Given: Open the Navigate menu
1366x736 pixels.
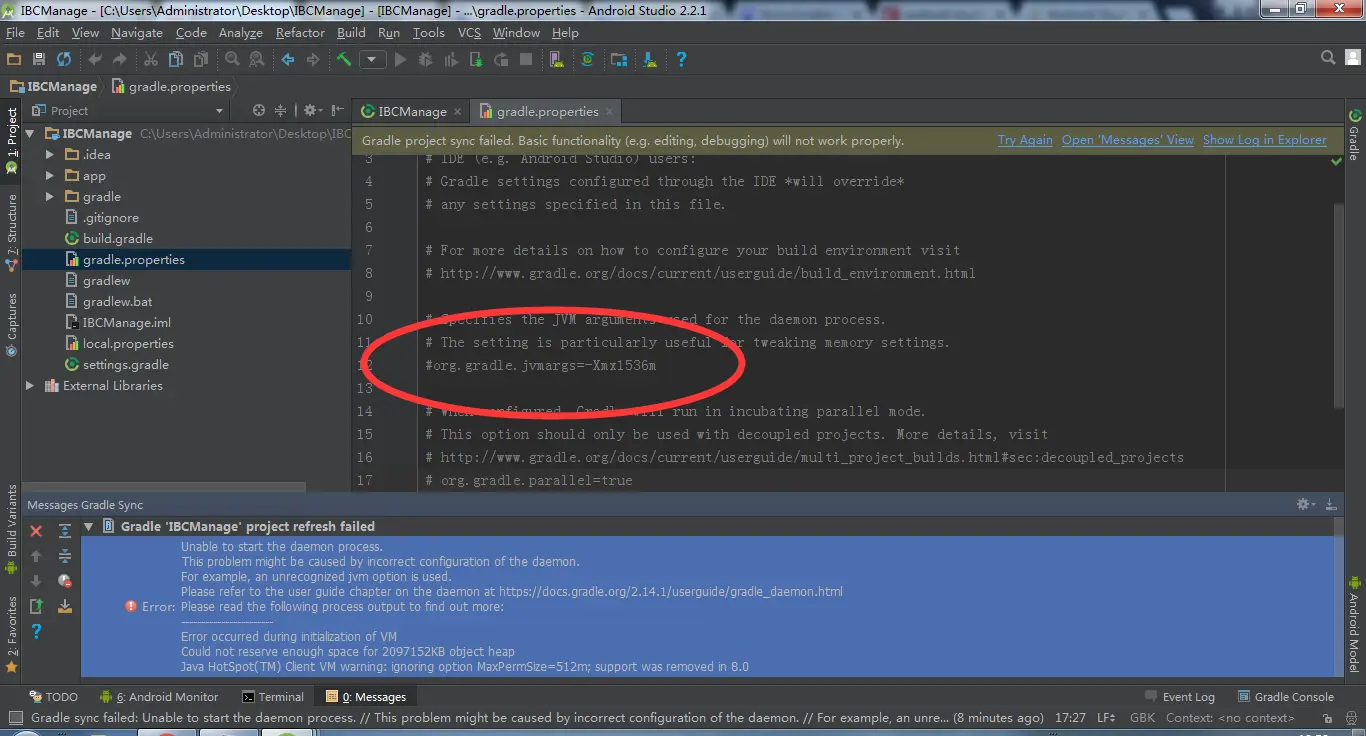Looking at the screenshot, I should tap(137, 33).
